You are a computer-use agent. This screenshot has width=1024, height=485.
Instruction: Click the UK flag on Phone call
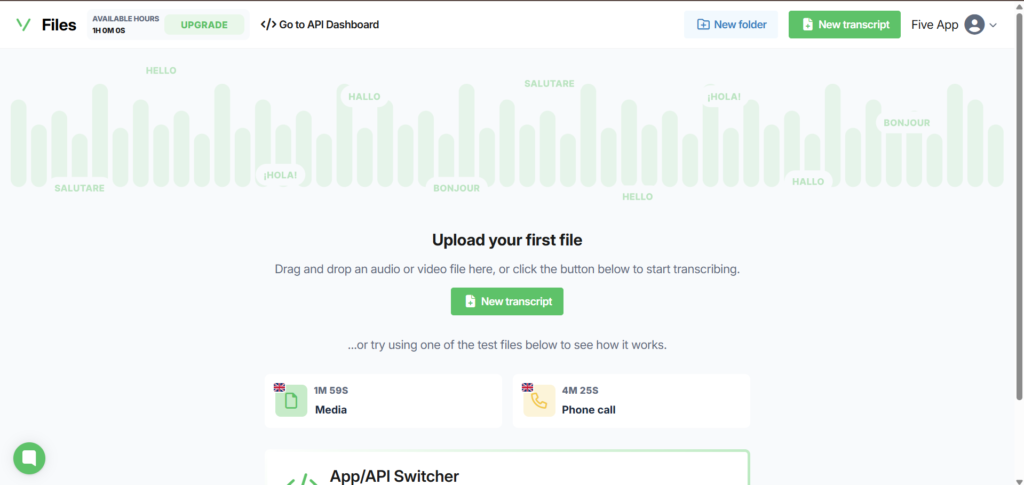[527, 387]
